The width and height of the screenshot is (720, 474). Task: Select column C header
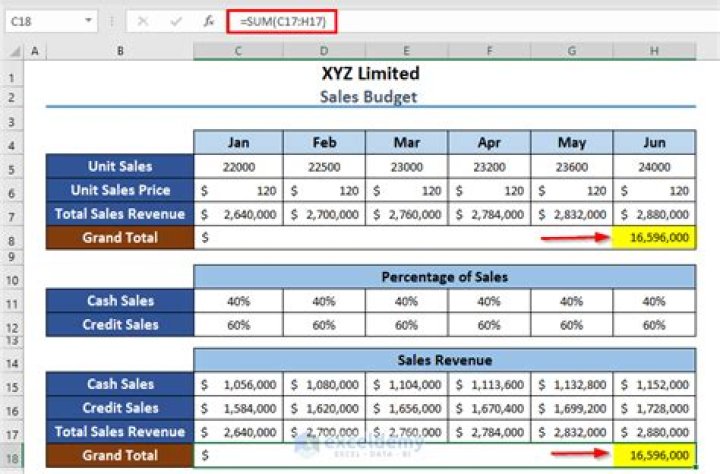coord(238,51)
